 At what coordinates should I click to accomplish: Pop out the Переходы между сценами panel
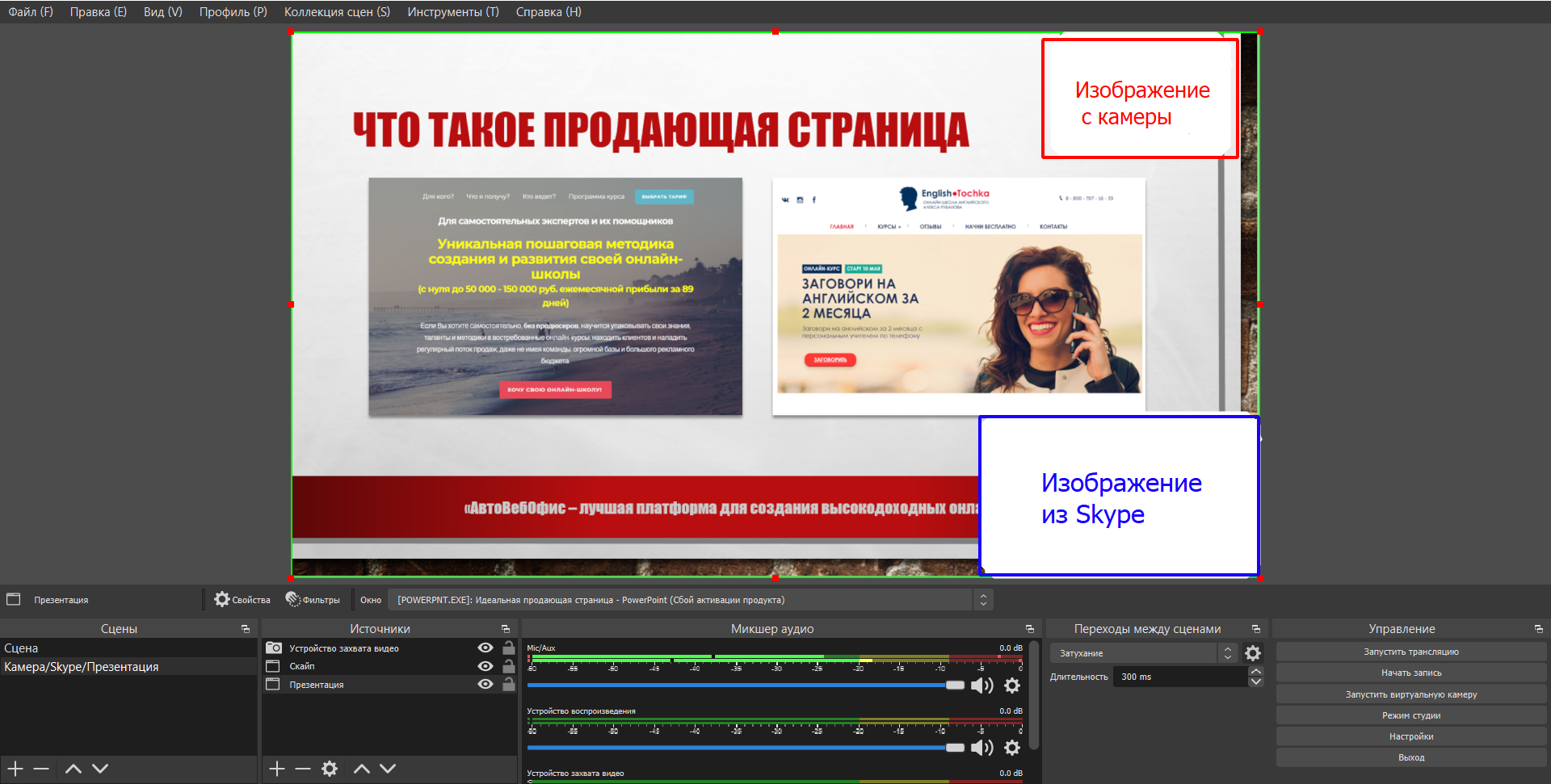(x=1255, y=629)
